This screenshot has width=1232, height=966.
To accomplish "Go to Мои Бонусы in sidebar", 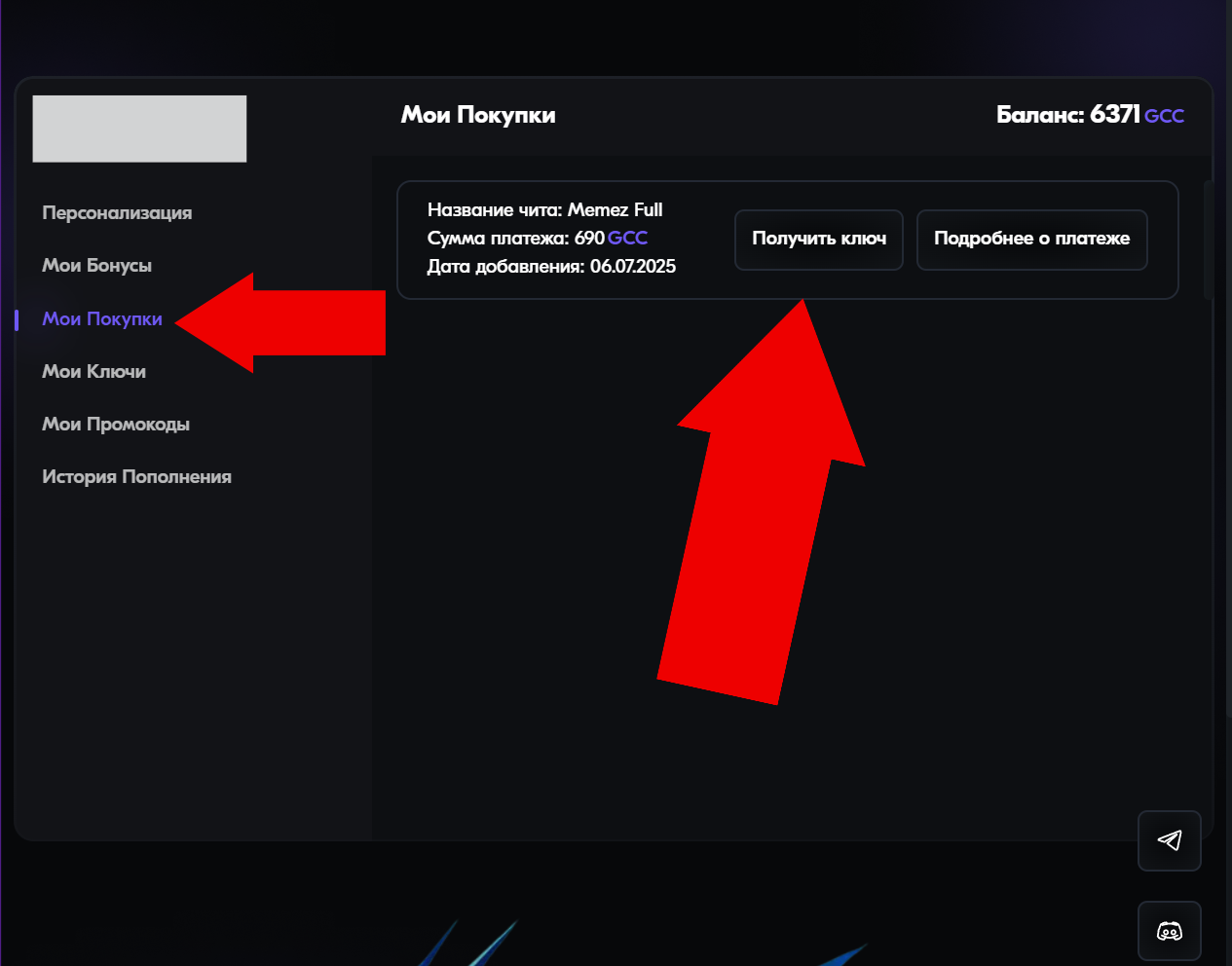I will coord(96,265).
